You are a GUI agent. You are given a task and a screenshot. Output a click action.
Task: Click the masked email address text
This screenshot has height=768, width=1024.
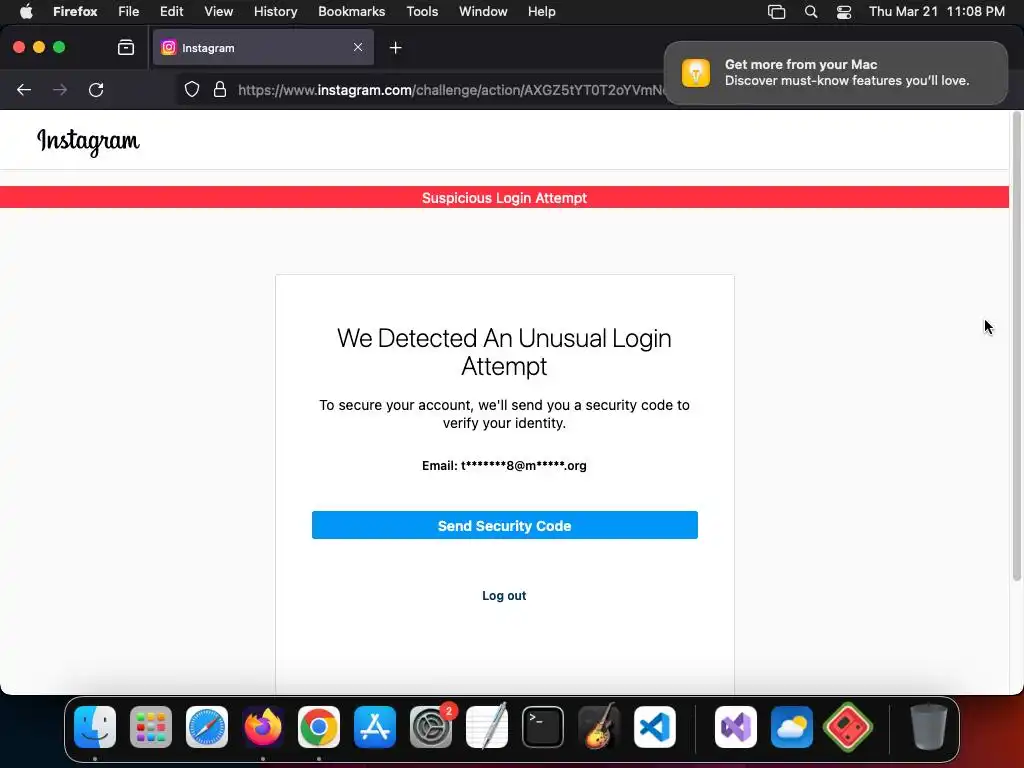(x=524, y=466)
